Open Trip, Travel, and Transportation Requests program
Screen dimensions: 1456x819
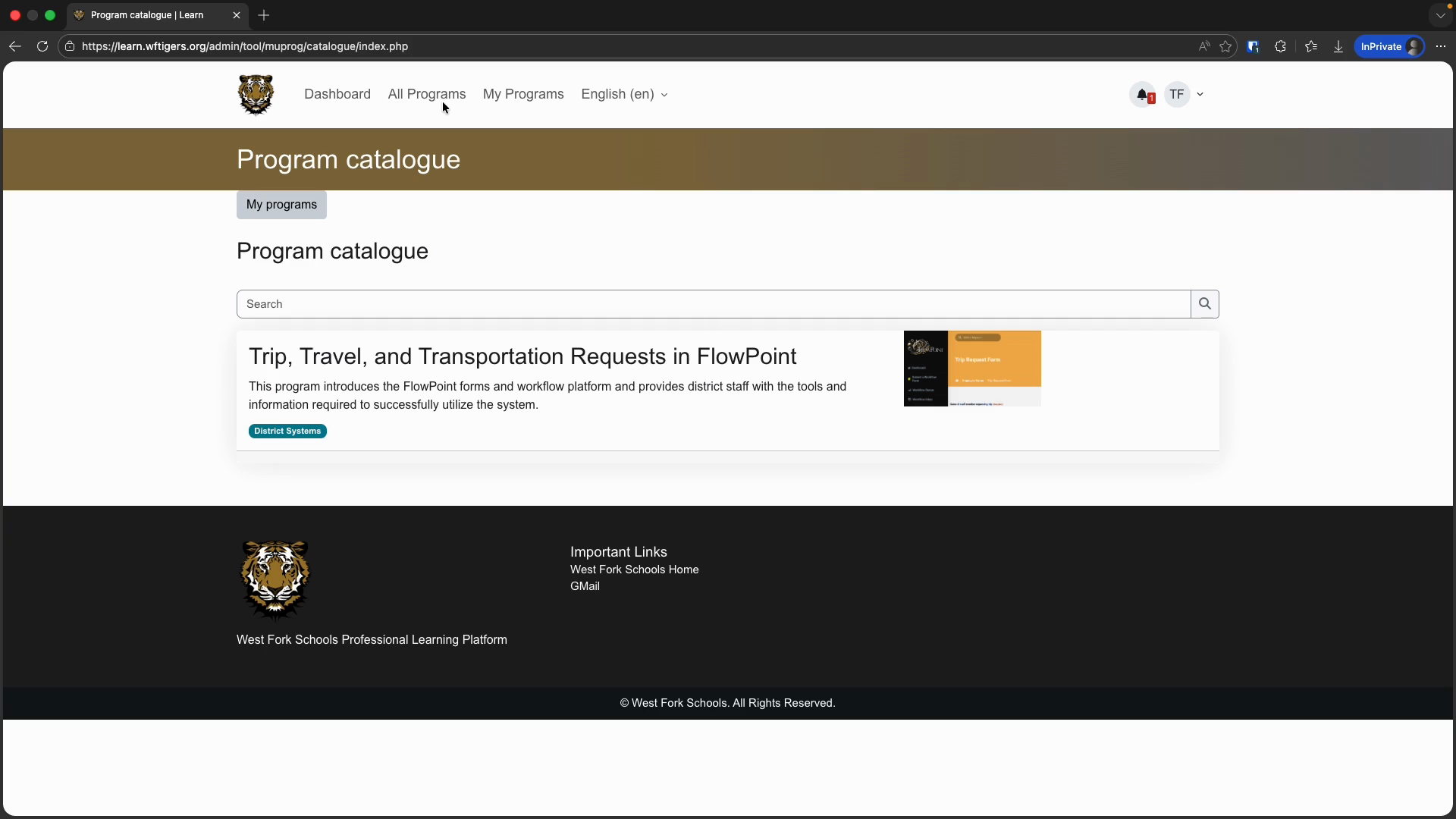(x=522, y=356)
